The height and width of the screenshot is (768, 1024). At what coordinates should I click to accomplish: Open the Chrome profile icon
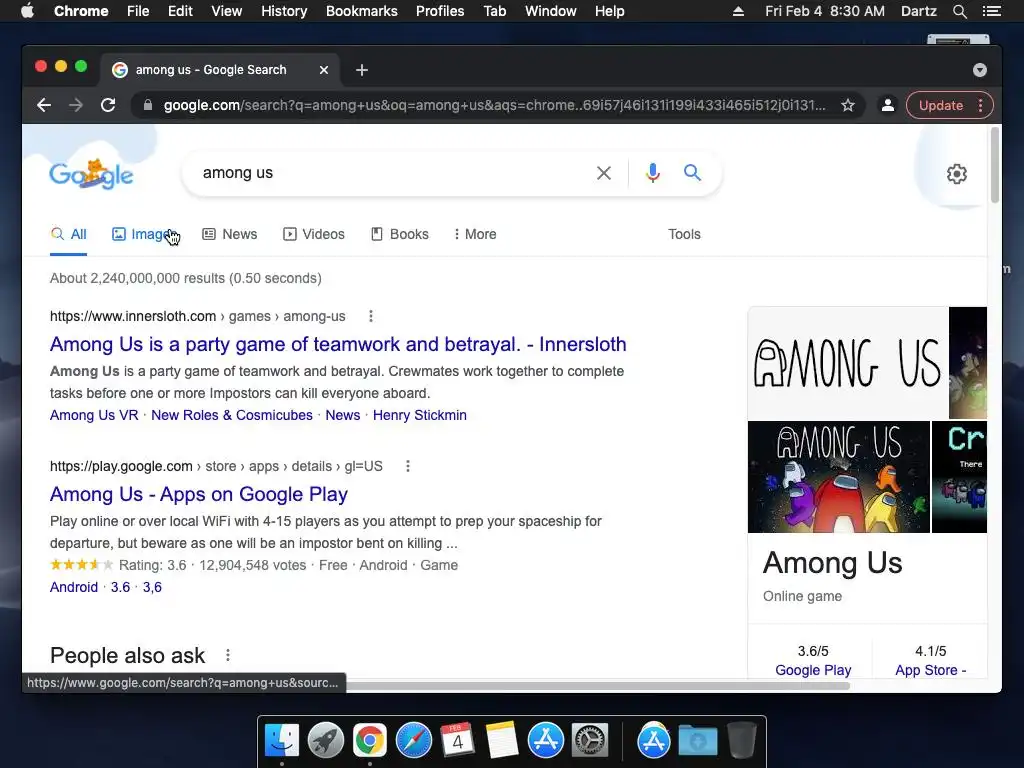pyautogui.click(x=888, y=105)
